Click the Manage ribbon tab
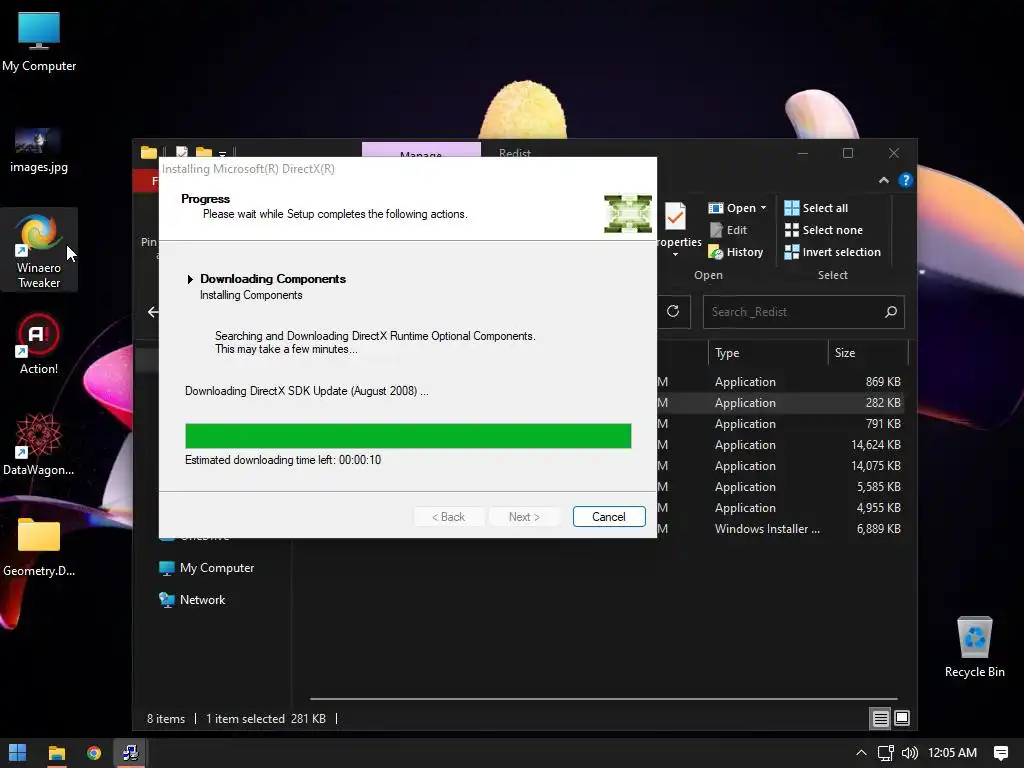 pos(421,150)
